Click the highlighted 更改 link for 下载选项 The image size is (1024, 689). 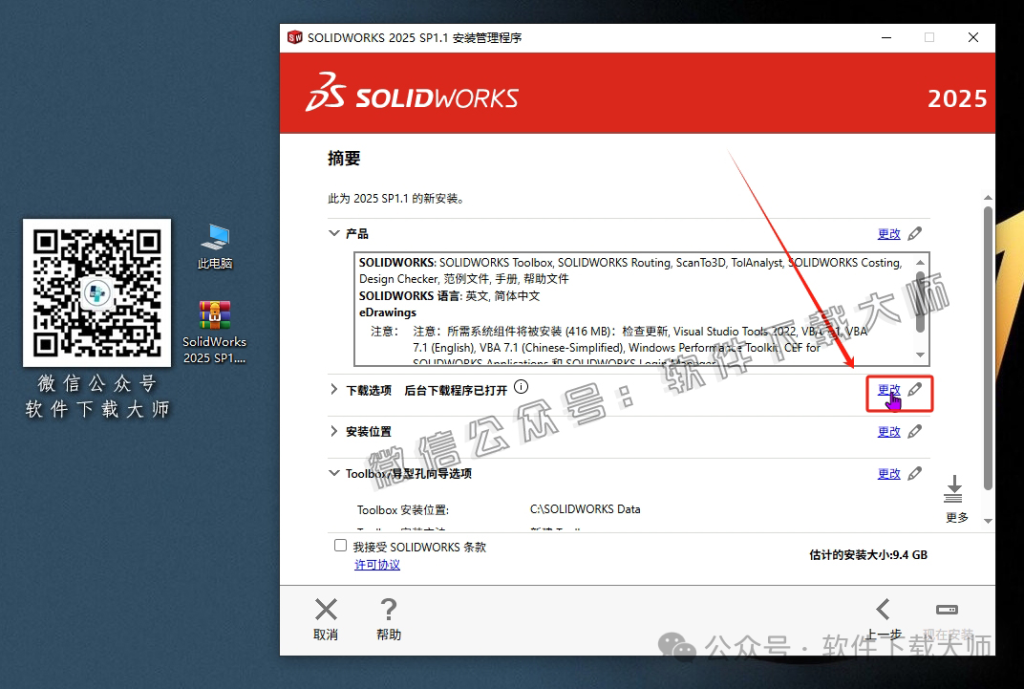[890, 389]
